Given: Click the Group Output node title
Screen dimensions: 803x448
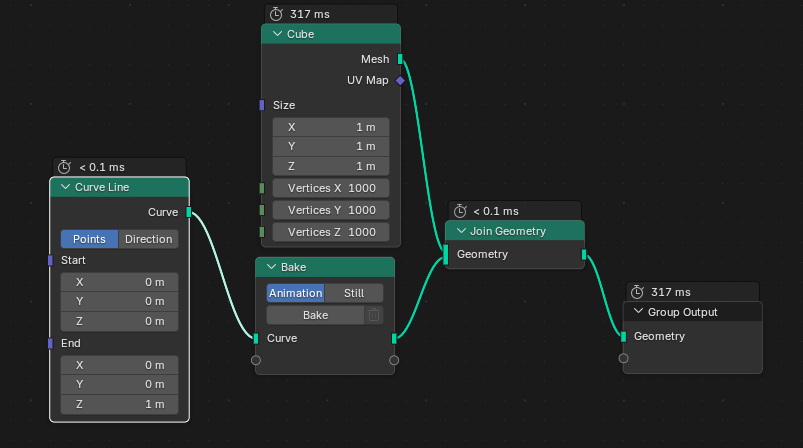Looking at the screenshot, I should point(682,312).
